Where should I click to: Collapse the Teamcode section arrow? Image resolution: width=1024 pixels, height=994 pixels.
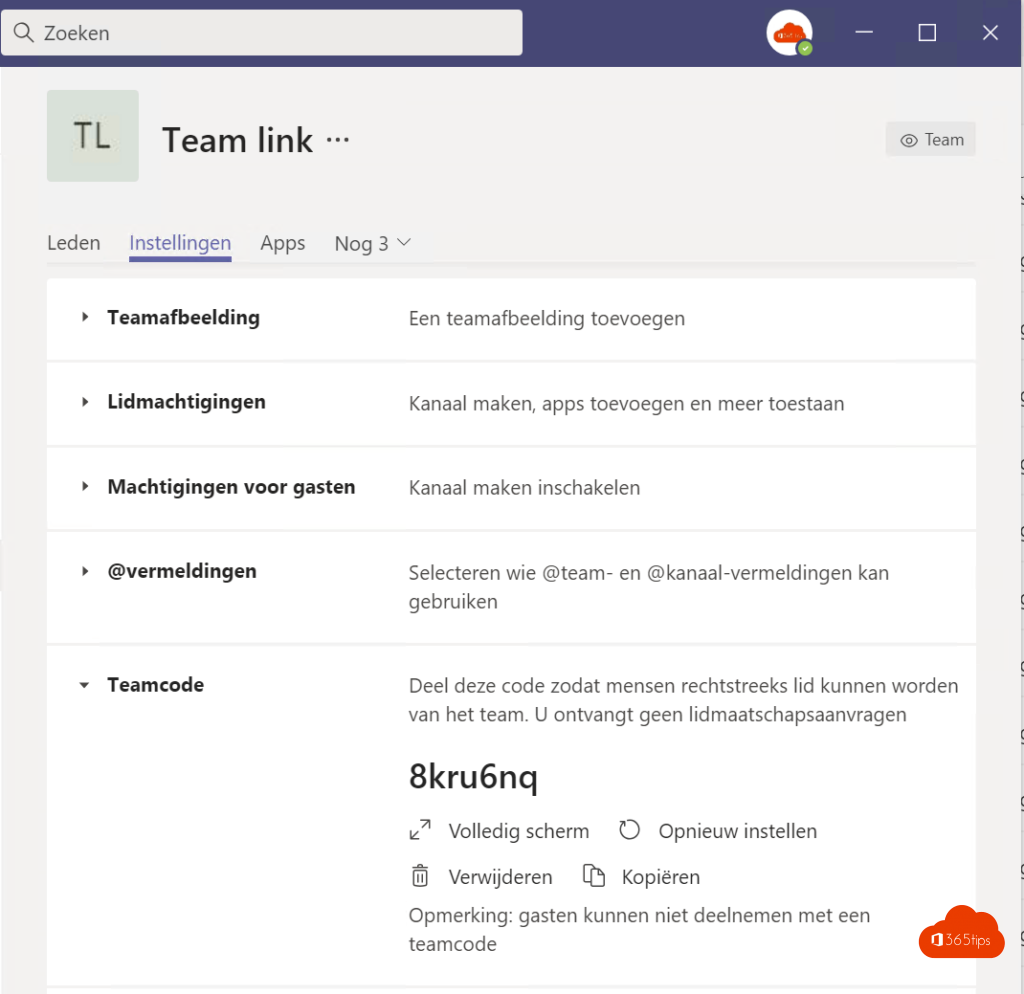84,685
